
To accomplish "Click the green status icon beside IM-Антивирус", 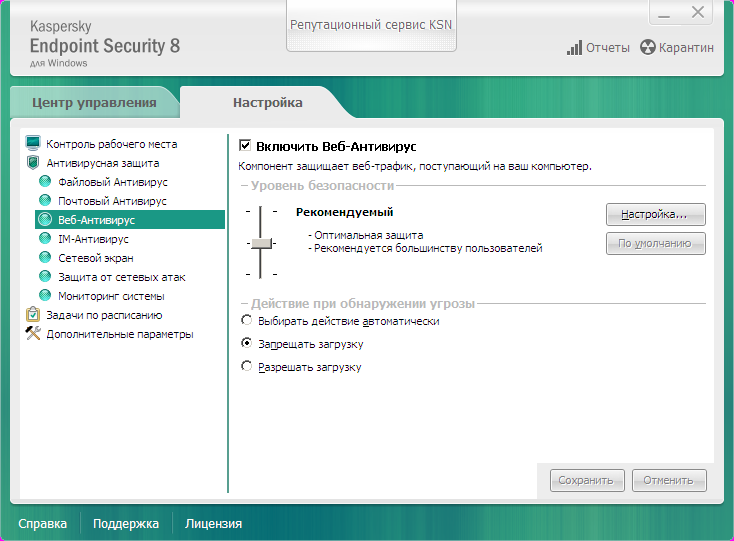I will (x=45, y=238).
